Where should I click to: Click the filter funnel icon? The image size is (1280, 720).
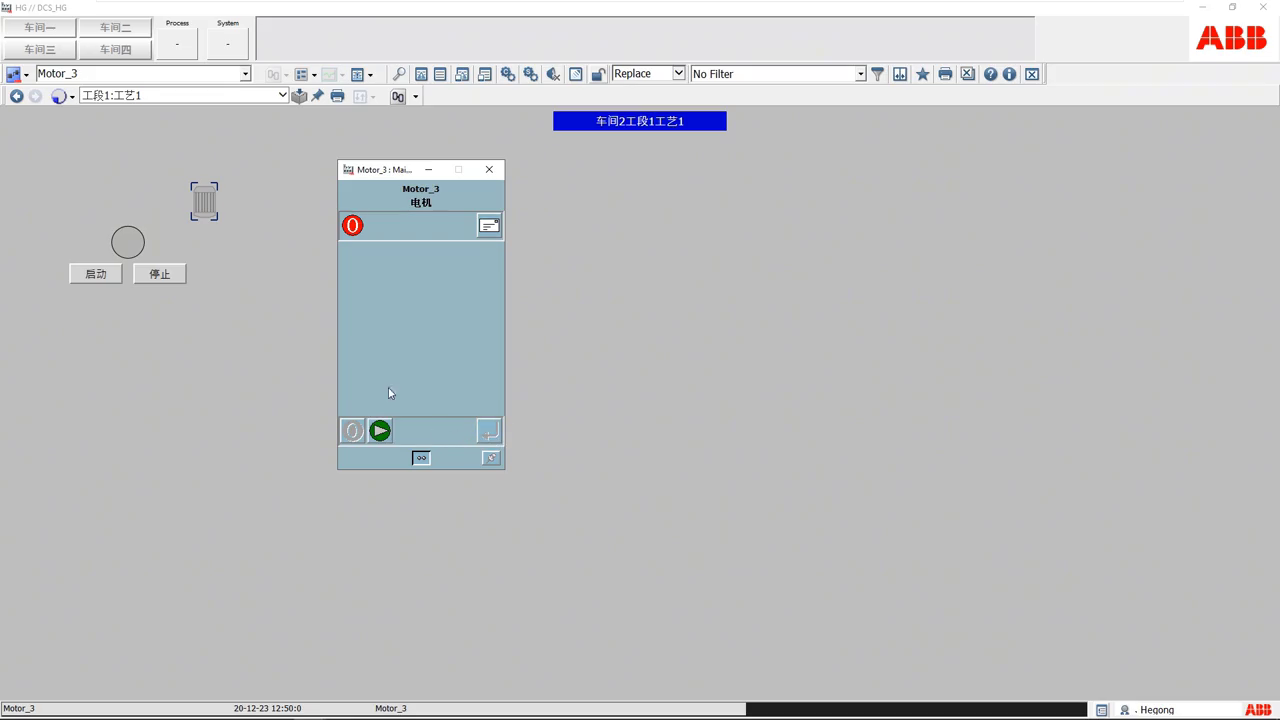click(x=877, y=74)
